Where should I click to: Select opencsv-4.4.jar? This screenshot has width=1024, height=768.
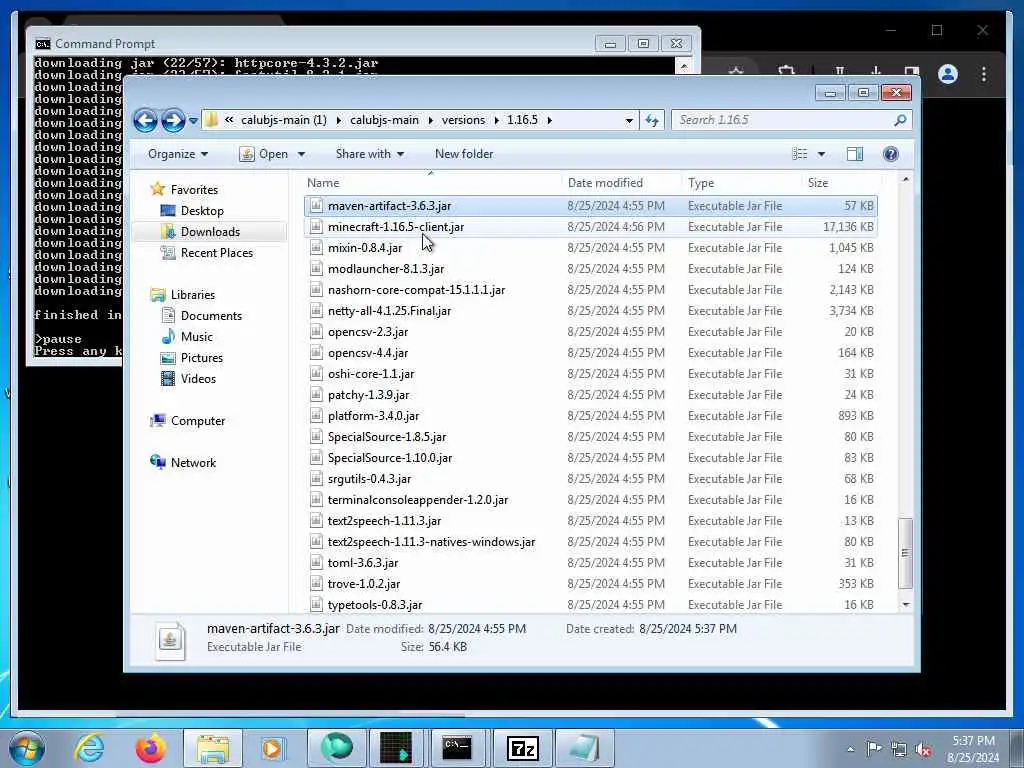[x=590, y=353]
